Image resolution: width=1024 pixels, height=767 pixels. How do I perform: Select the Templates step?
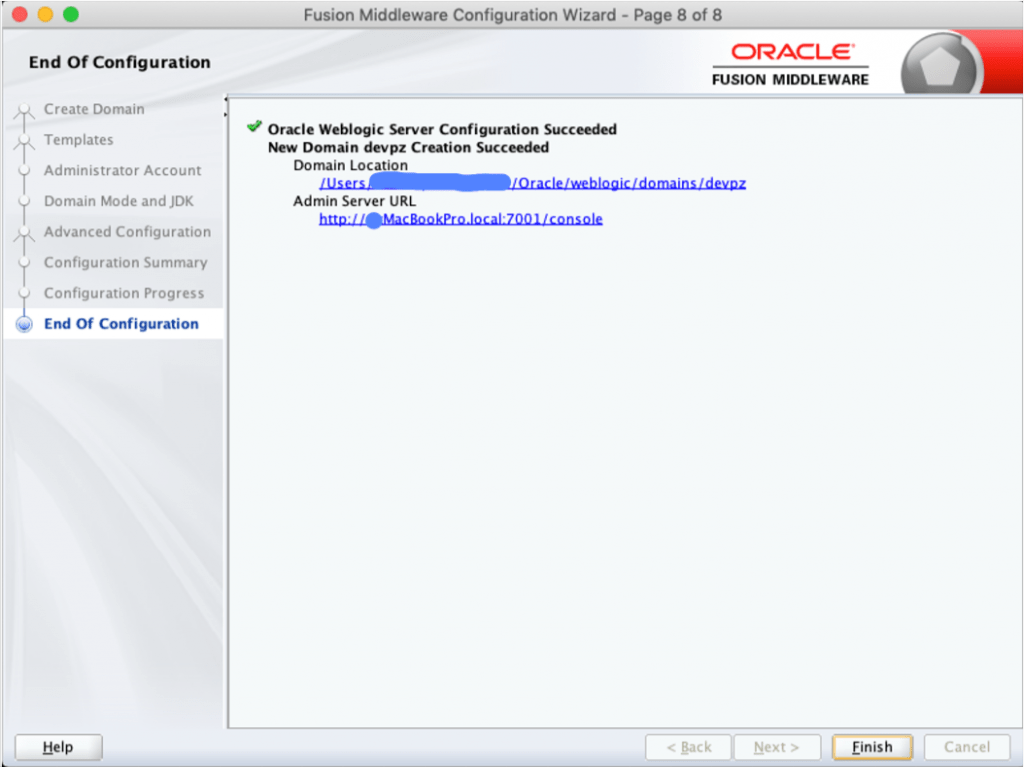pos(78,140)
